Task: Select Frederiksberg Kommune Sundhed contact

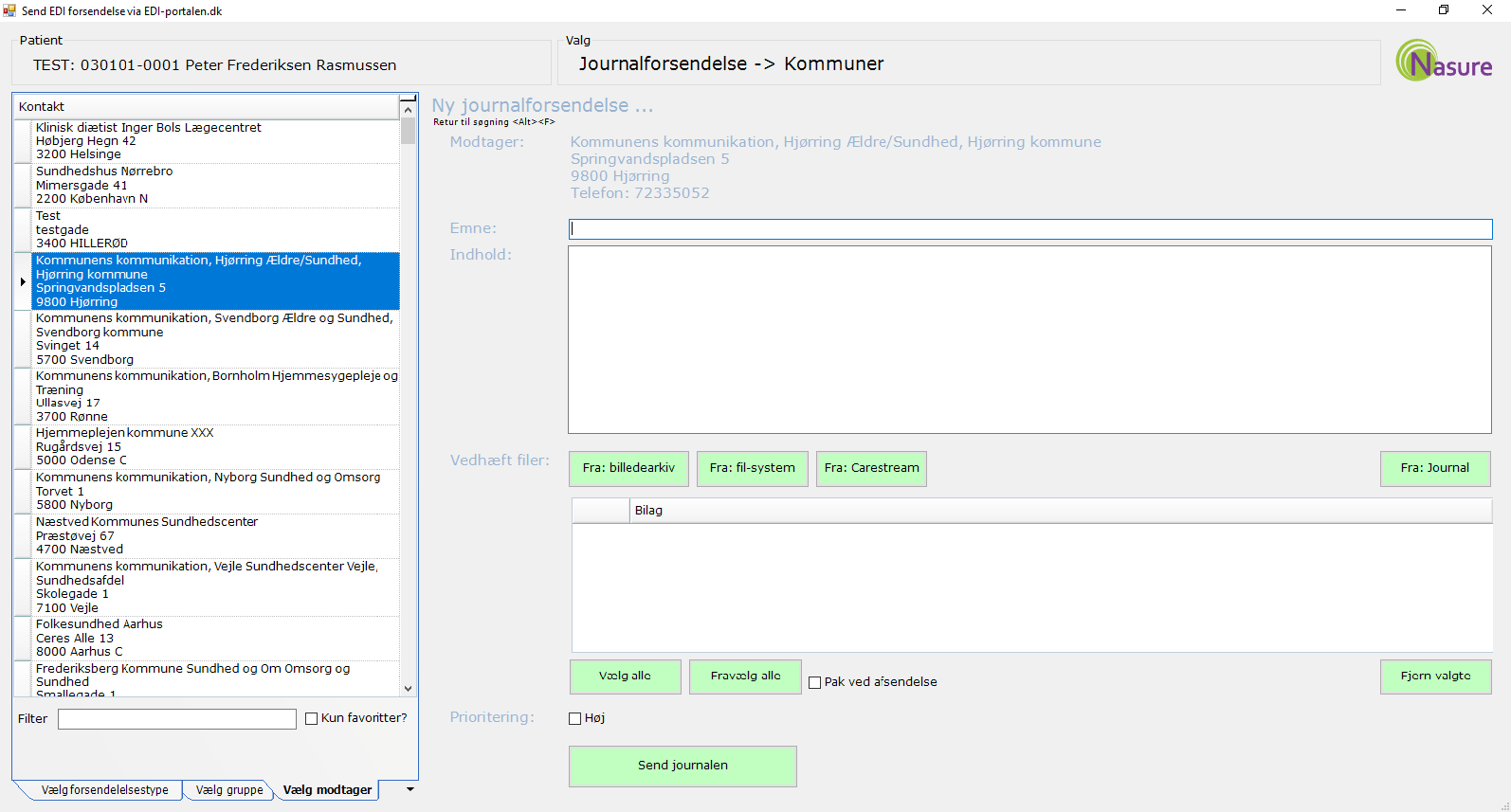Action: click(216, 679)
